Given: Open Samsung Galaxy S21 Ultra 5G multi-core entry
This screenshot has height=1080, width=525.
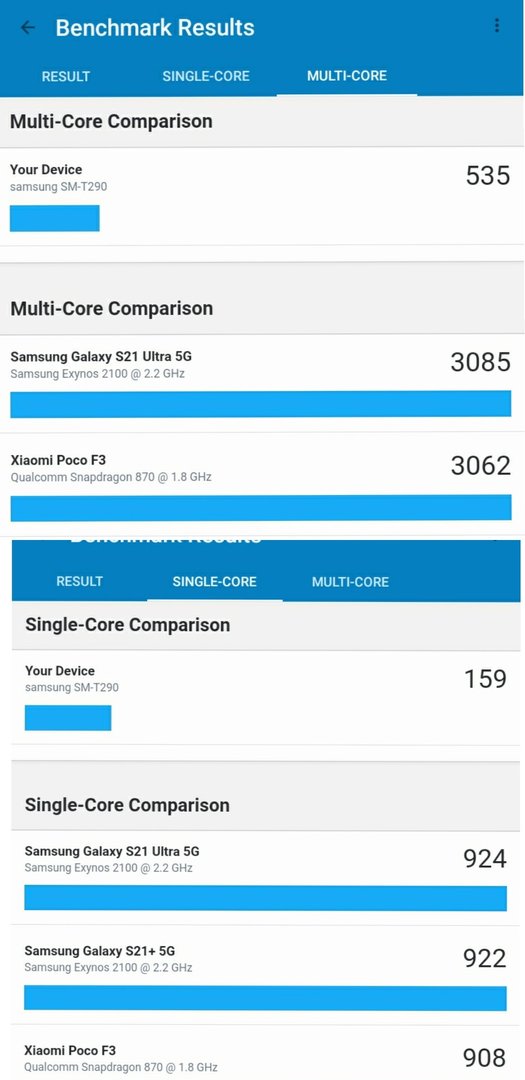Looking at the screenshot, I should click(x=262, y=384).
